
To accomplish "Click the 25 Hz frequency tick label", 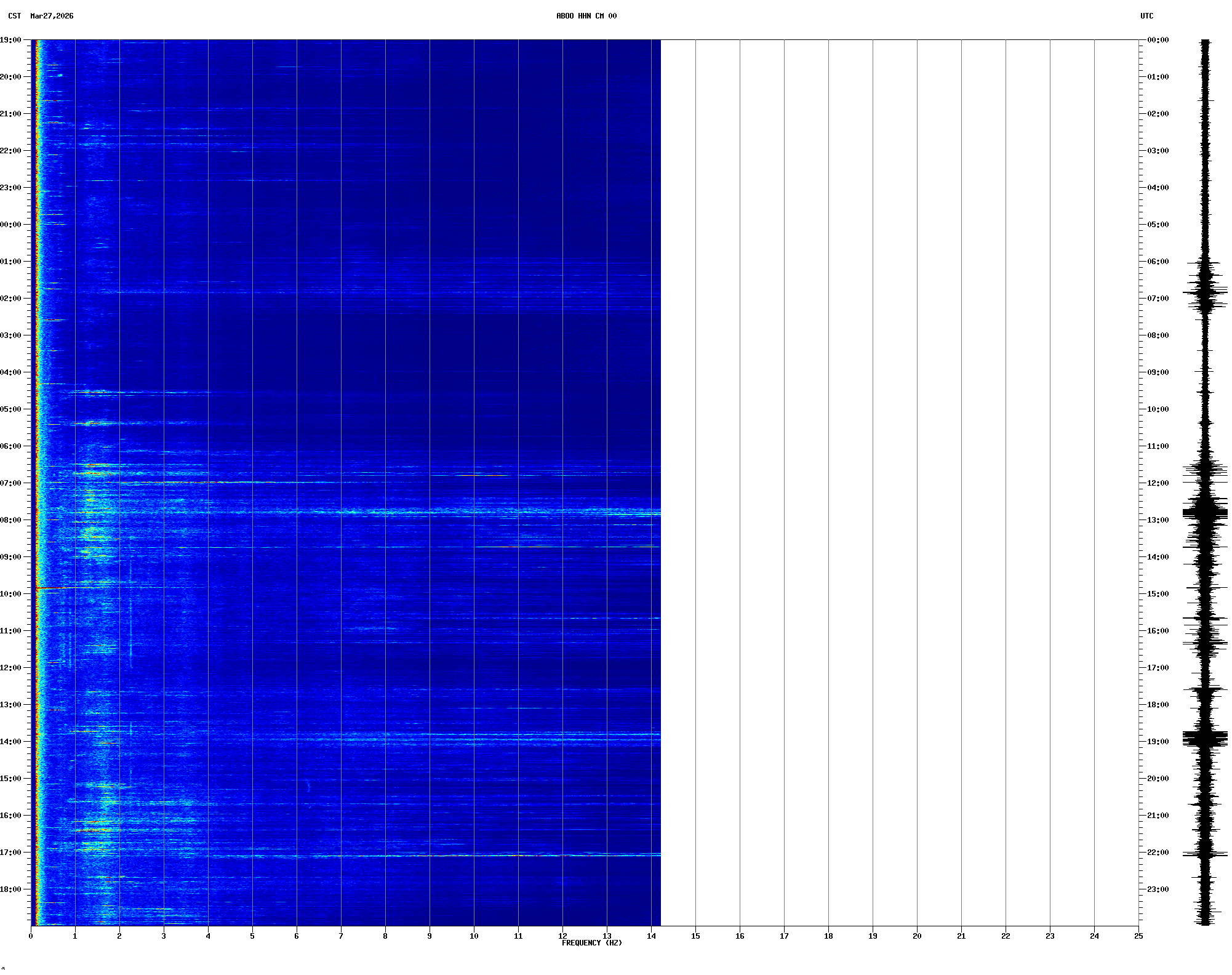I will pos(1138,936).
